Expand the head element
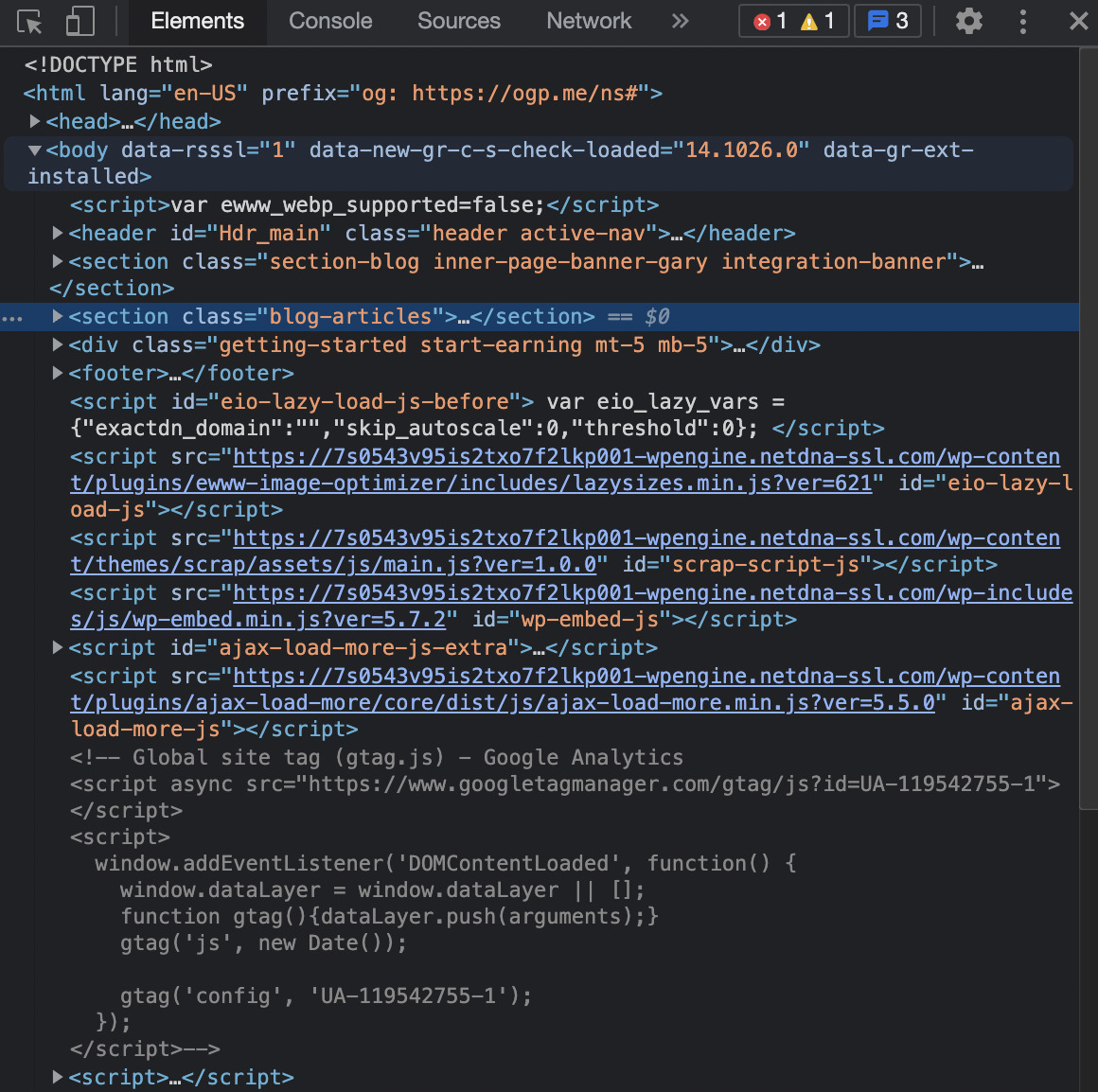Screen dimensions: 1098x1092 coord(34,121)
